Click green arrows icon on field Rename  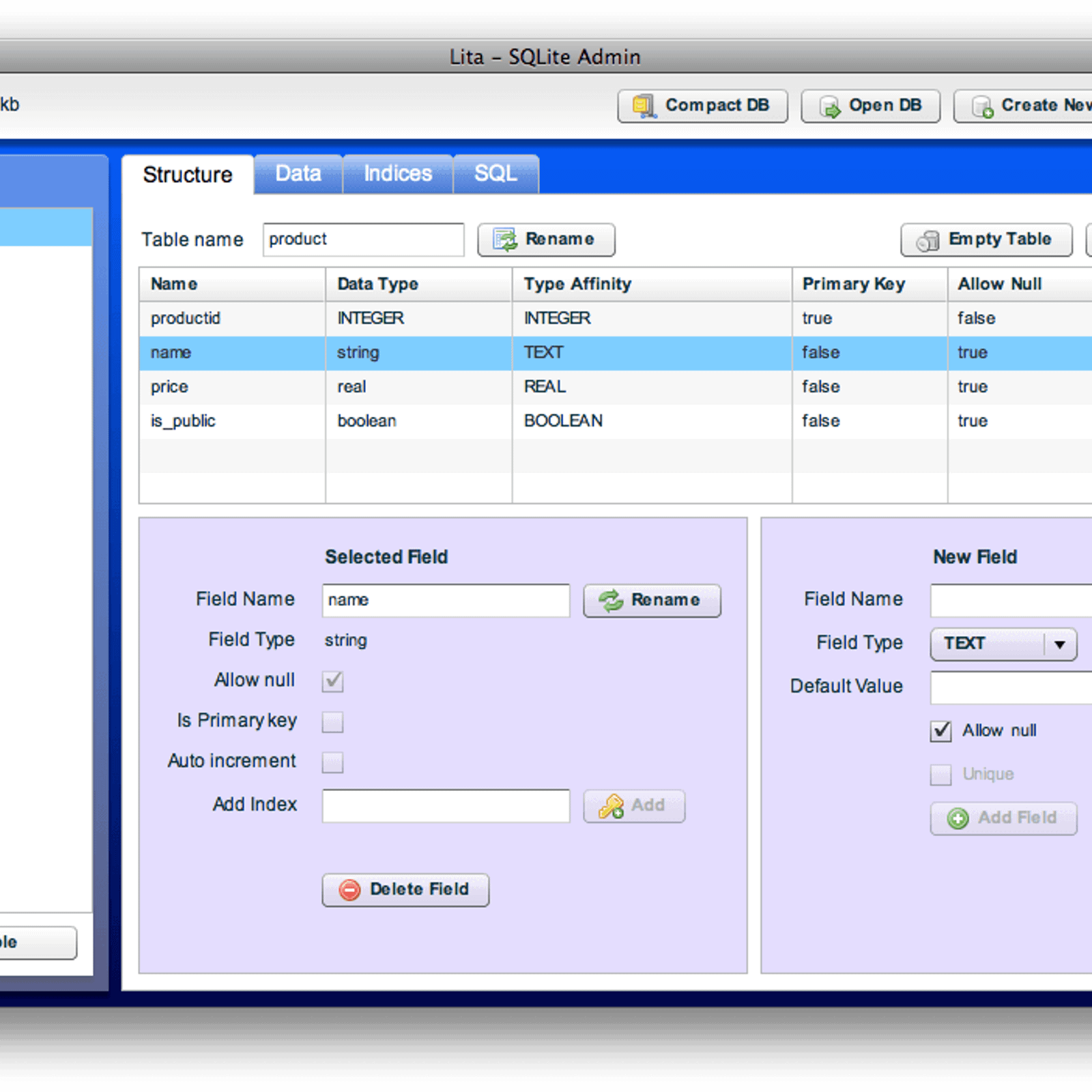coord(611,601)
